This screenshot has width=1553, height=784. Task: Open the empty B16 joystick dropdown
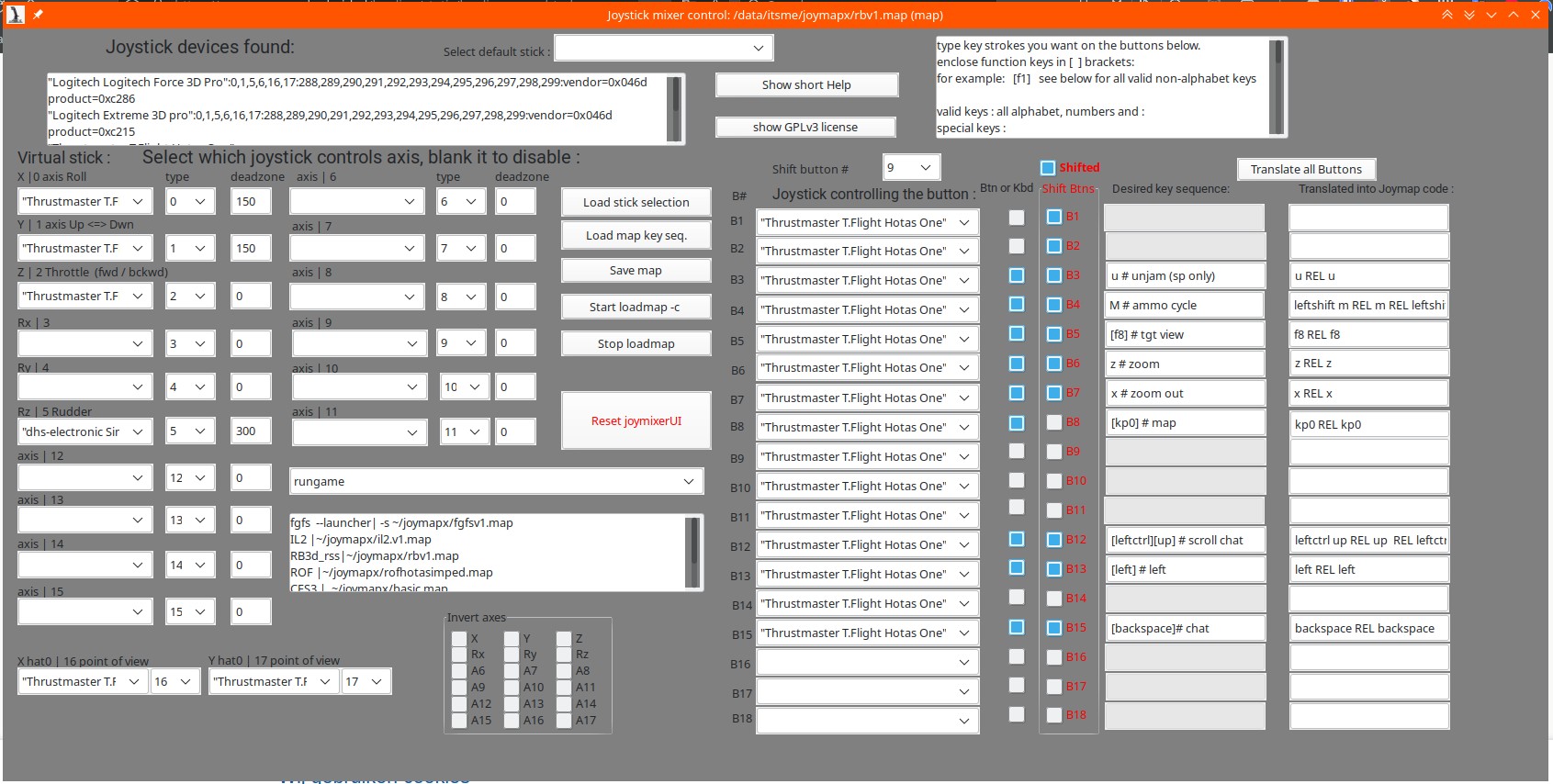866,662
